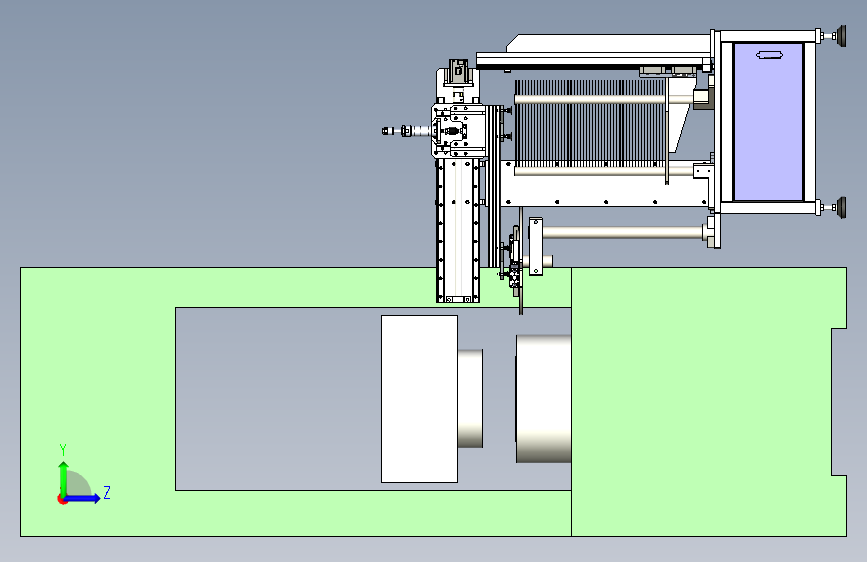Select the gripper assembly above the opening
The height and width of the screenshot is (562, 867).
click(515, 263)
